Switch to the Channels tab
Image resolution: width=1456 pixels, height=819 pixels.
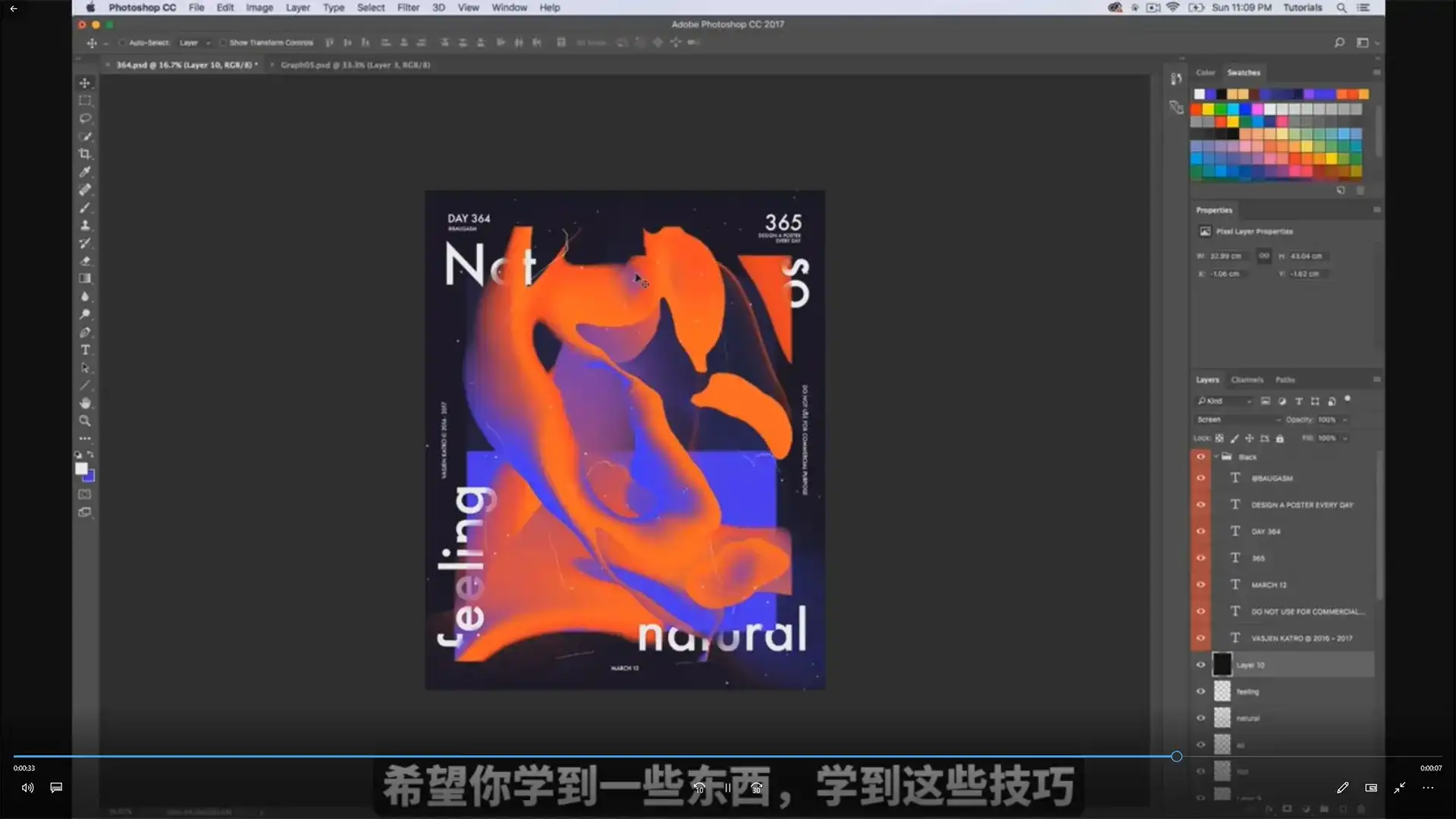tap(1247, 379)
